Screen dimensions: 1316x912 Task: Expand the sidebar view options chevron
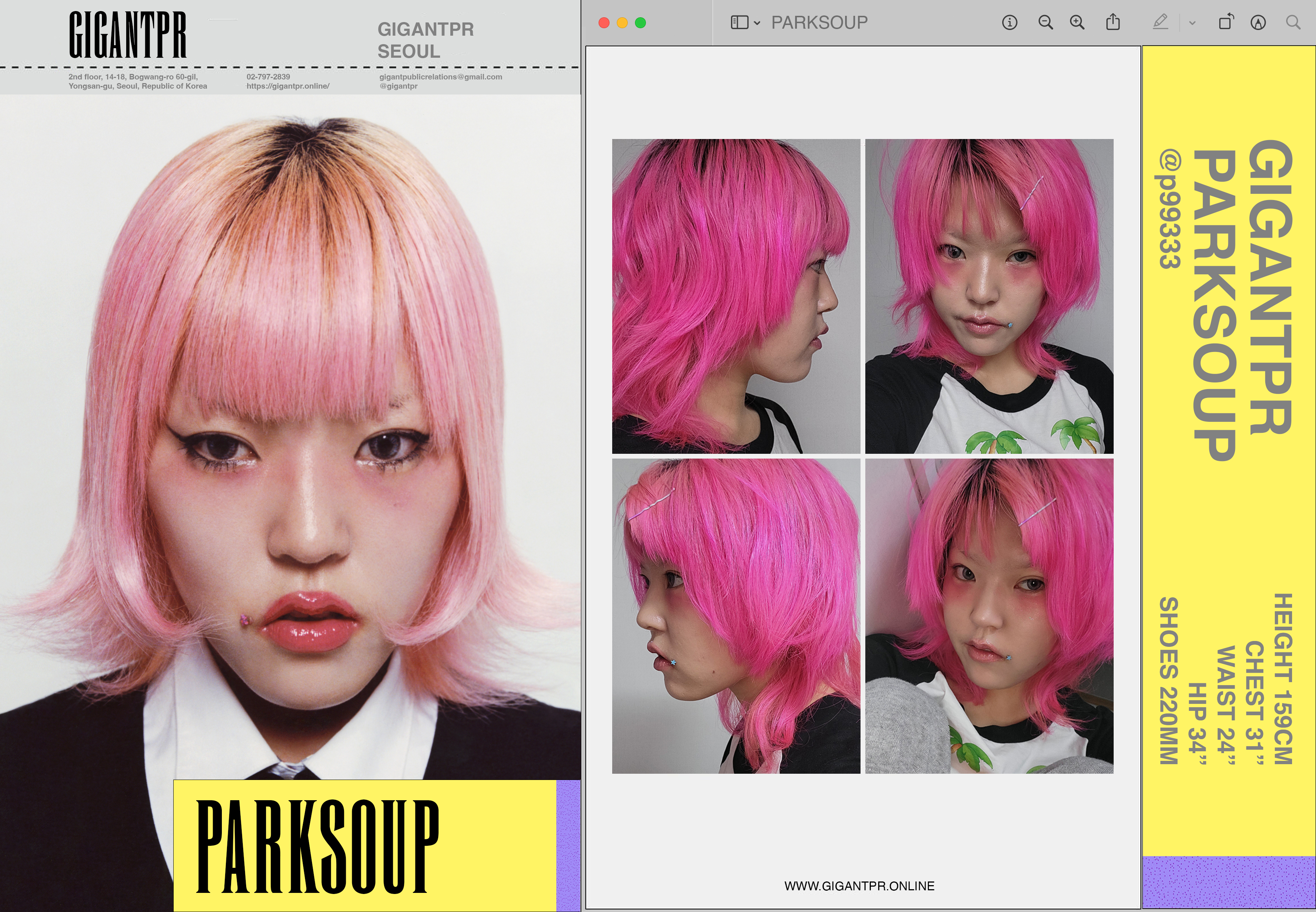coord(757,24)
